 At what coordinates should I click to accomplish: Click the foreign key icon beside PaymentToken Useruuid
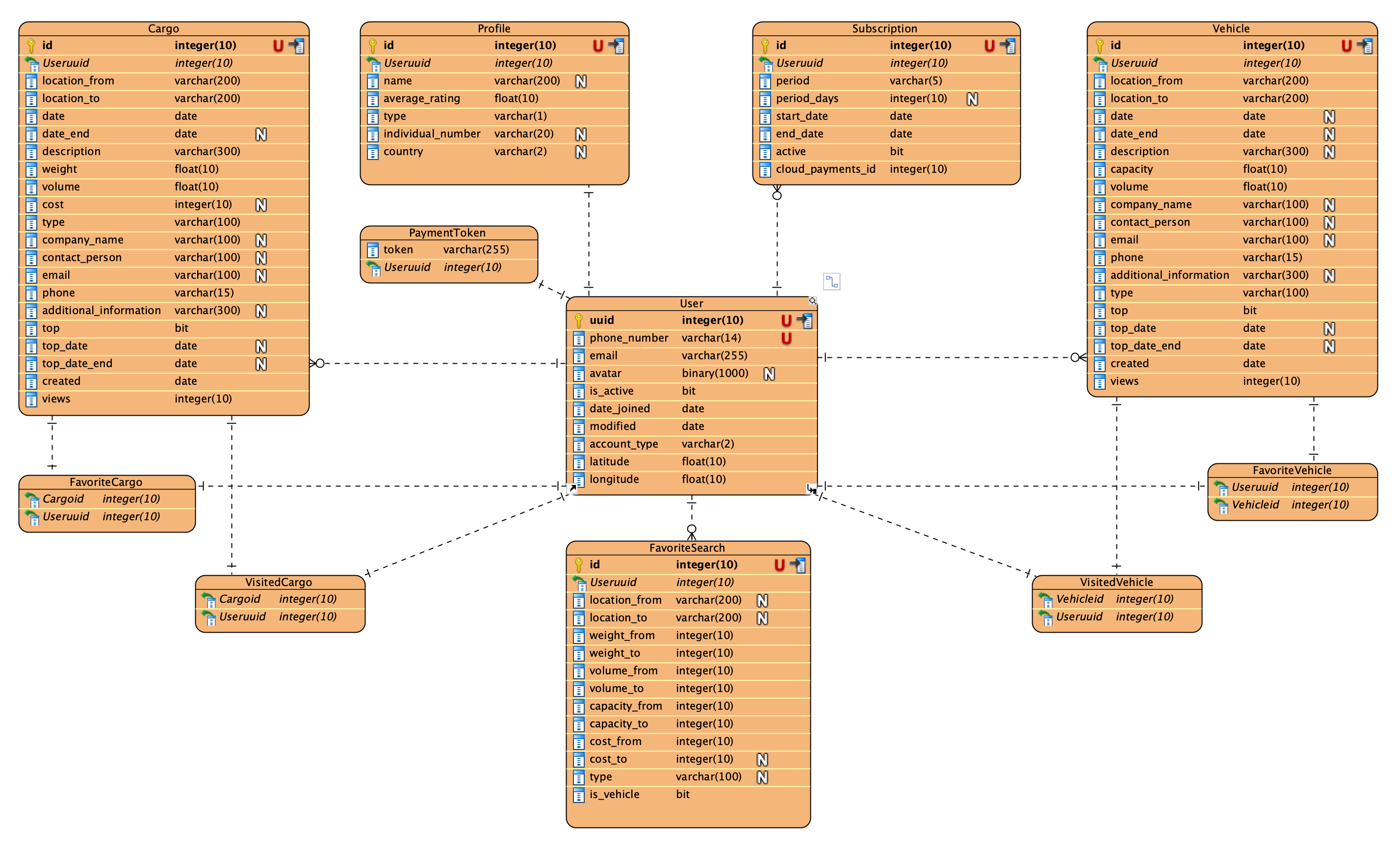click(x=373, y=268)
